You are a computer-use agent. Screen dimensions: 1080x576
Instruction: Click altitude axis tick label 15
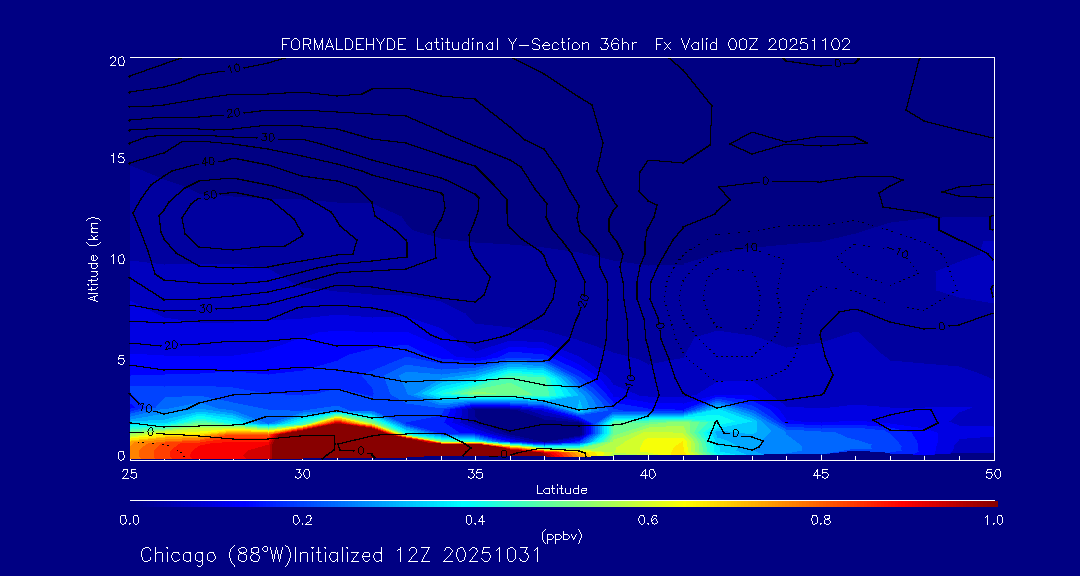tap(116, 159)
